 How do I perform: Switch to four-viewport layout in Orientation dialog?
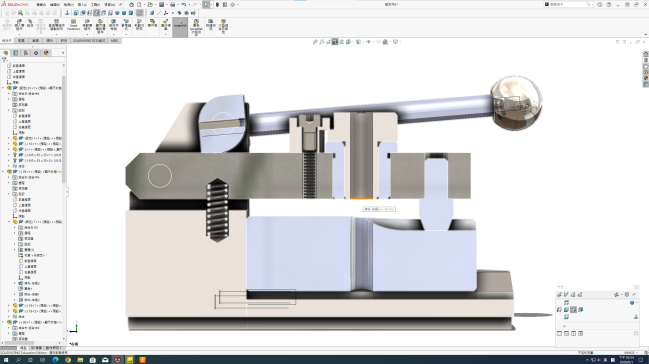point(581,333)
